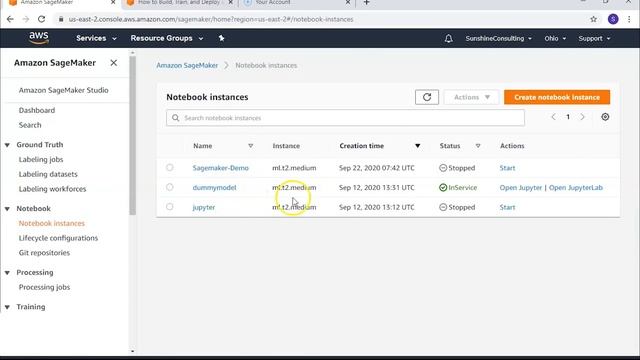
Task: Select the jupyter instance radio button
Action: pos(170,207)
